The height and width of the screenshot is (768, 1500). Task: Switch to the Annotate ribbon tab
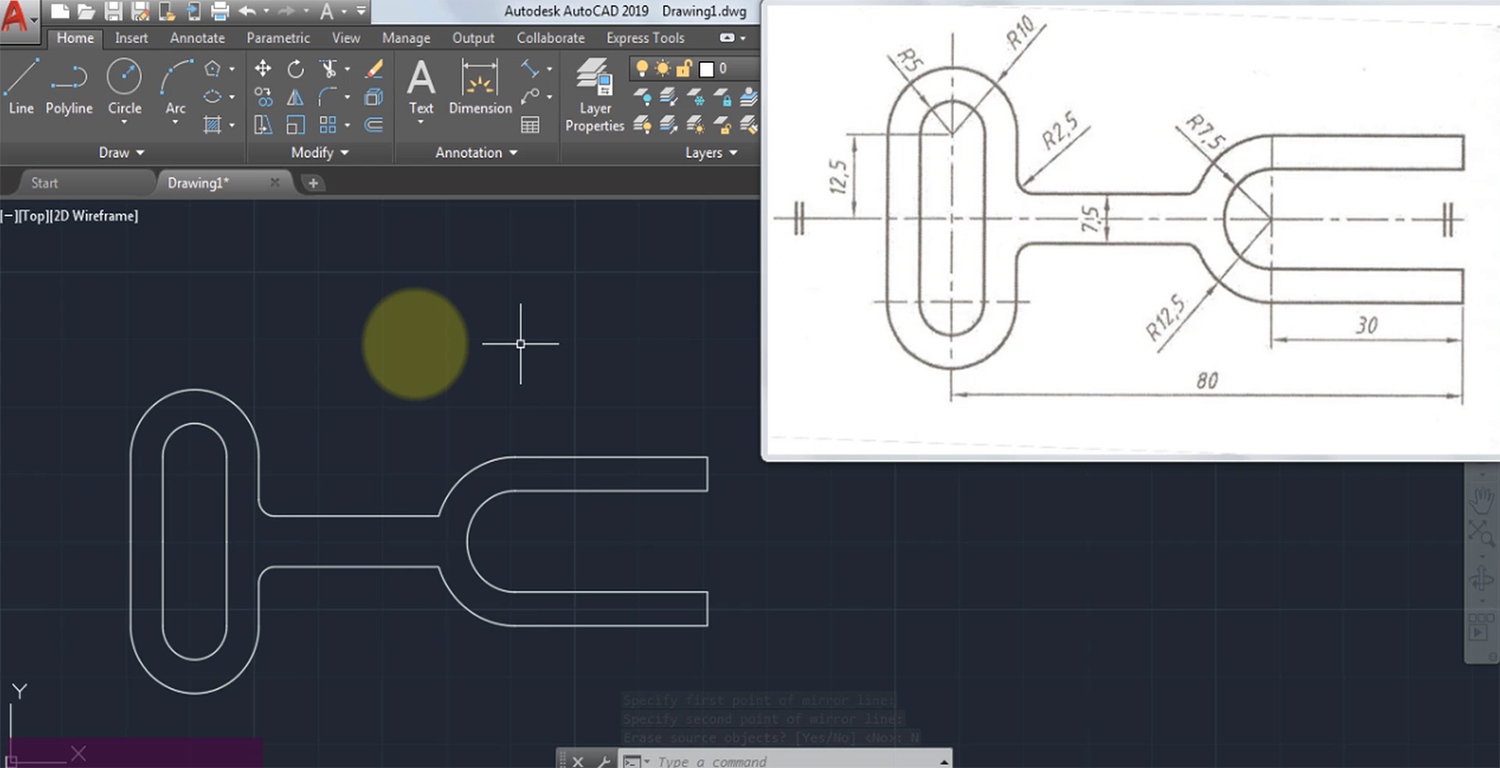pos(197,38)
